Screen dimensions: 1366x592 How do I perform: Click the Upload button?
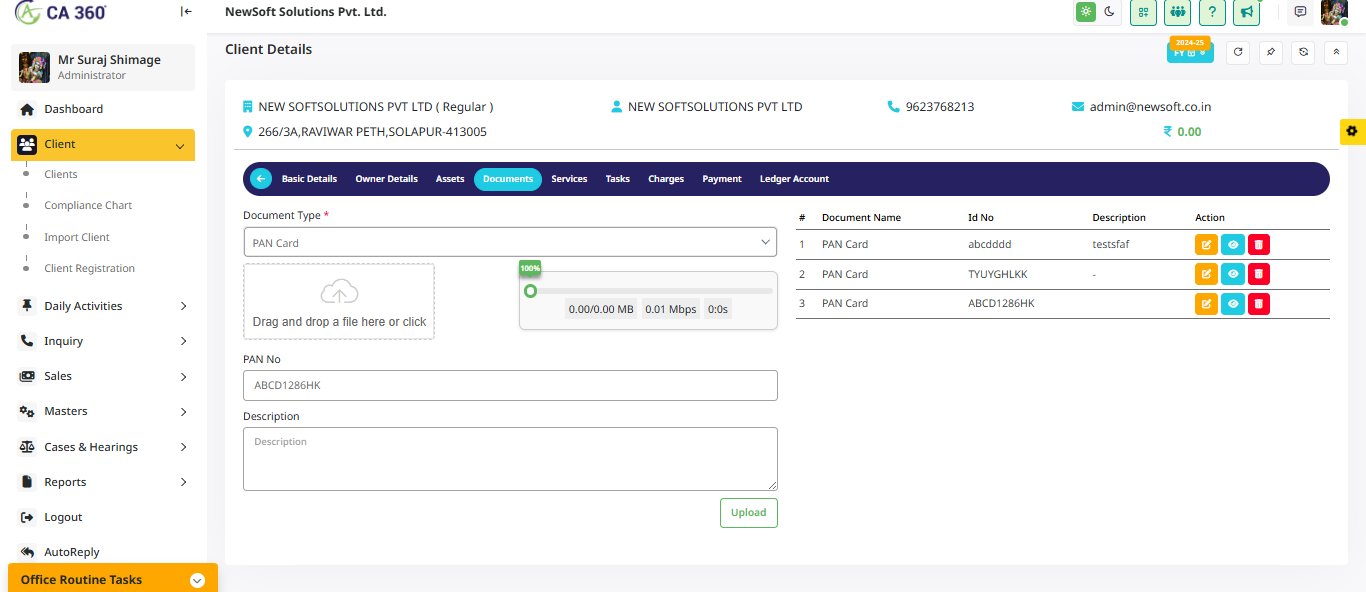click(x=748, y=512)
